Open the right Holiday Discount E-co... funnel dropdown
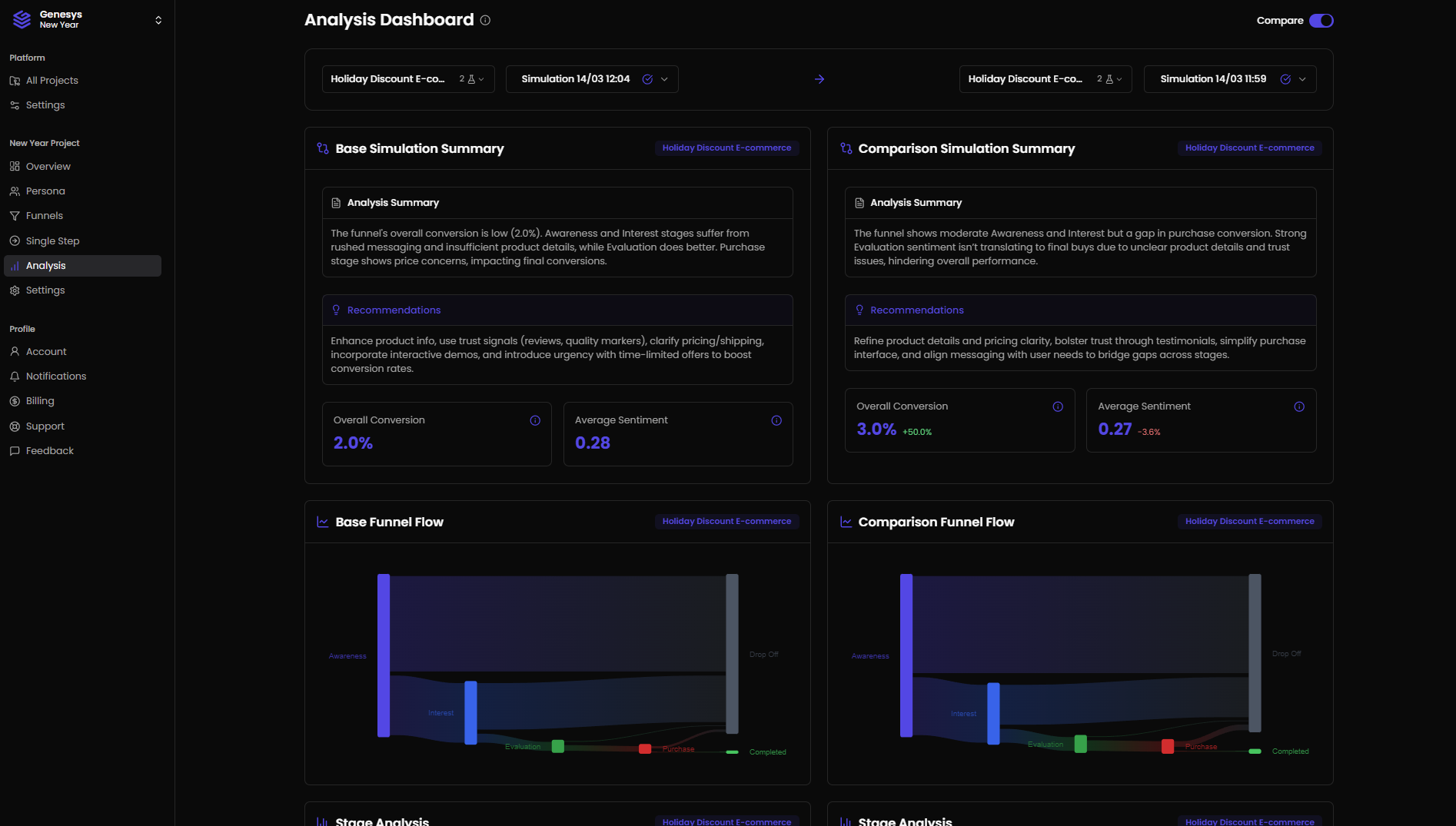The image size is (1456, 826). tap(1045, 79)
